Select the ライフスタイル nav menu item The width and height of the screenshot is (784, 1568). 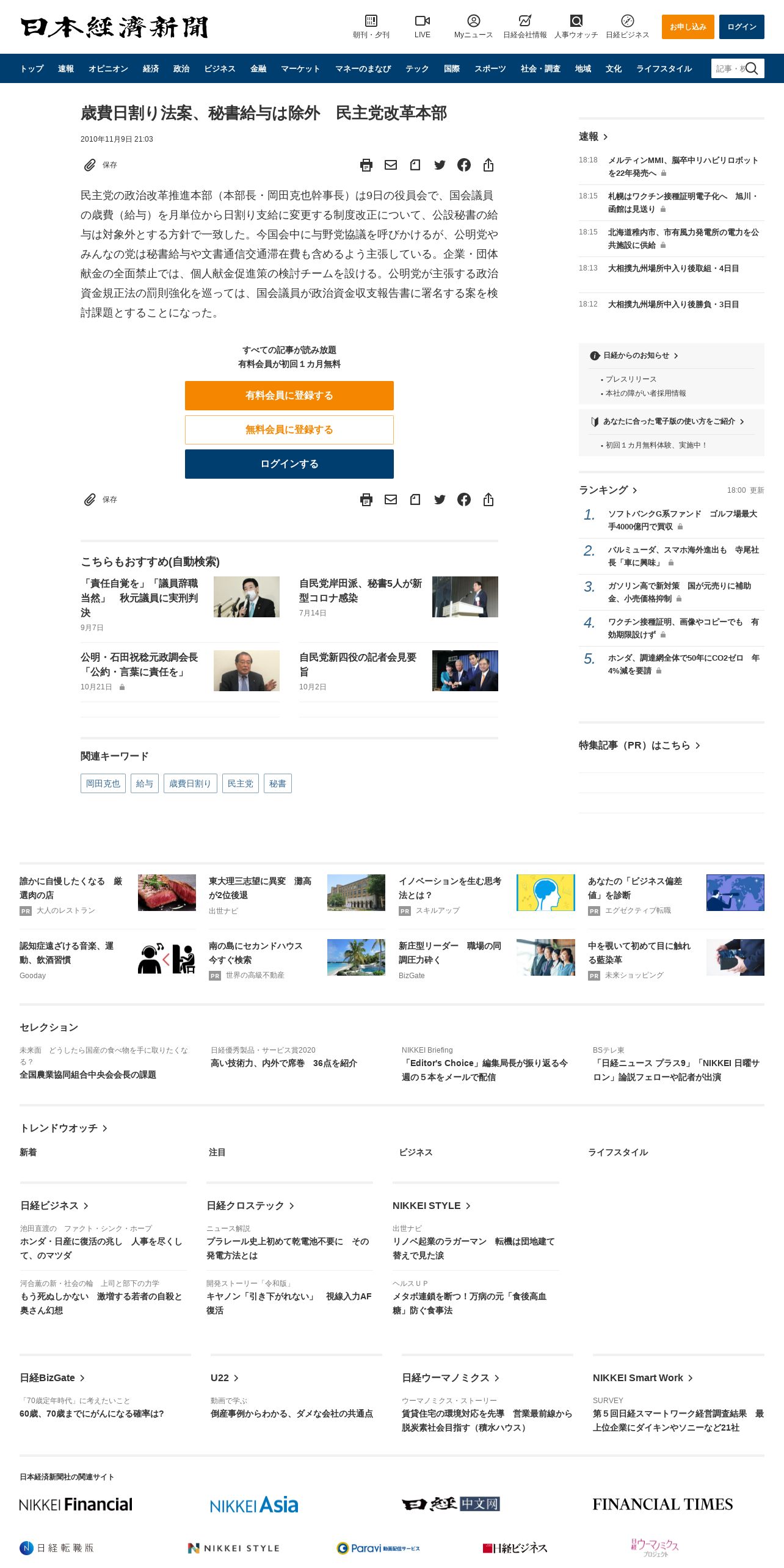point(664,68)
